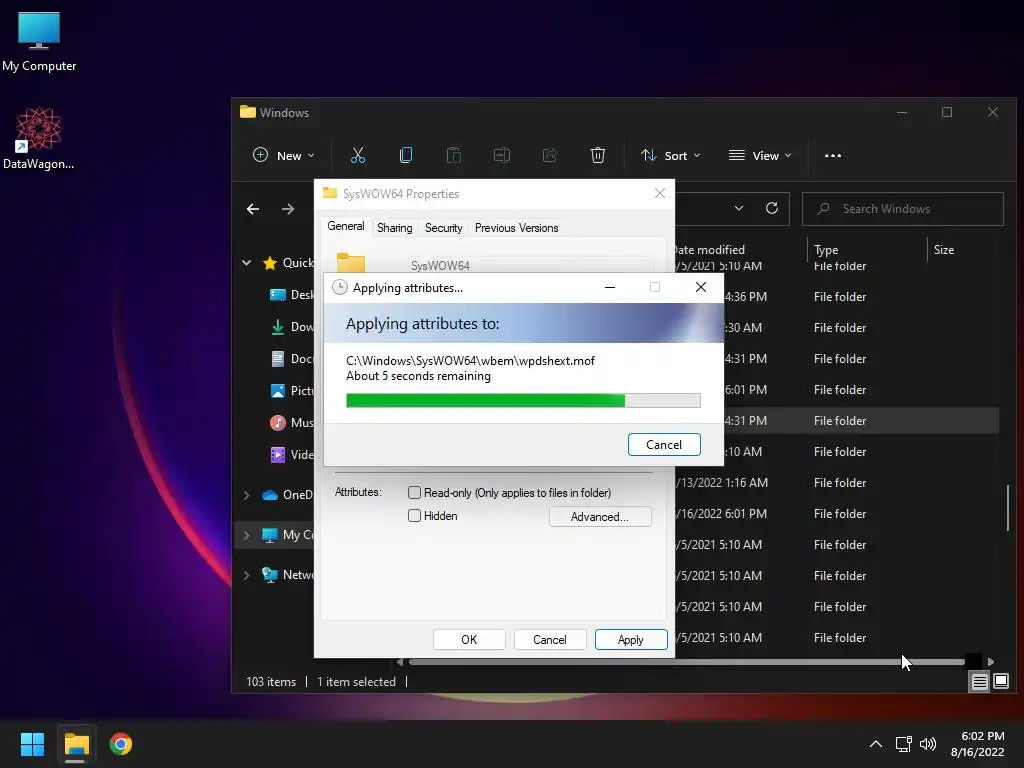This screenshot has height=768, width=1024.
Task: Select Pictures icon in navigation pane
Action: tap(278, 391)
